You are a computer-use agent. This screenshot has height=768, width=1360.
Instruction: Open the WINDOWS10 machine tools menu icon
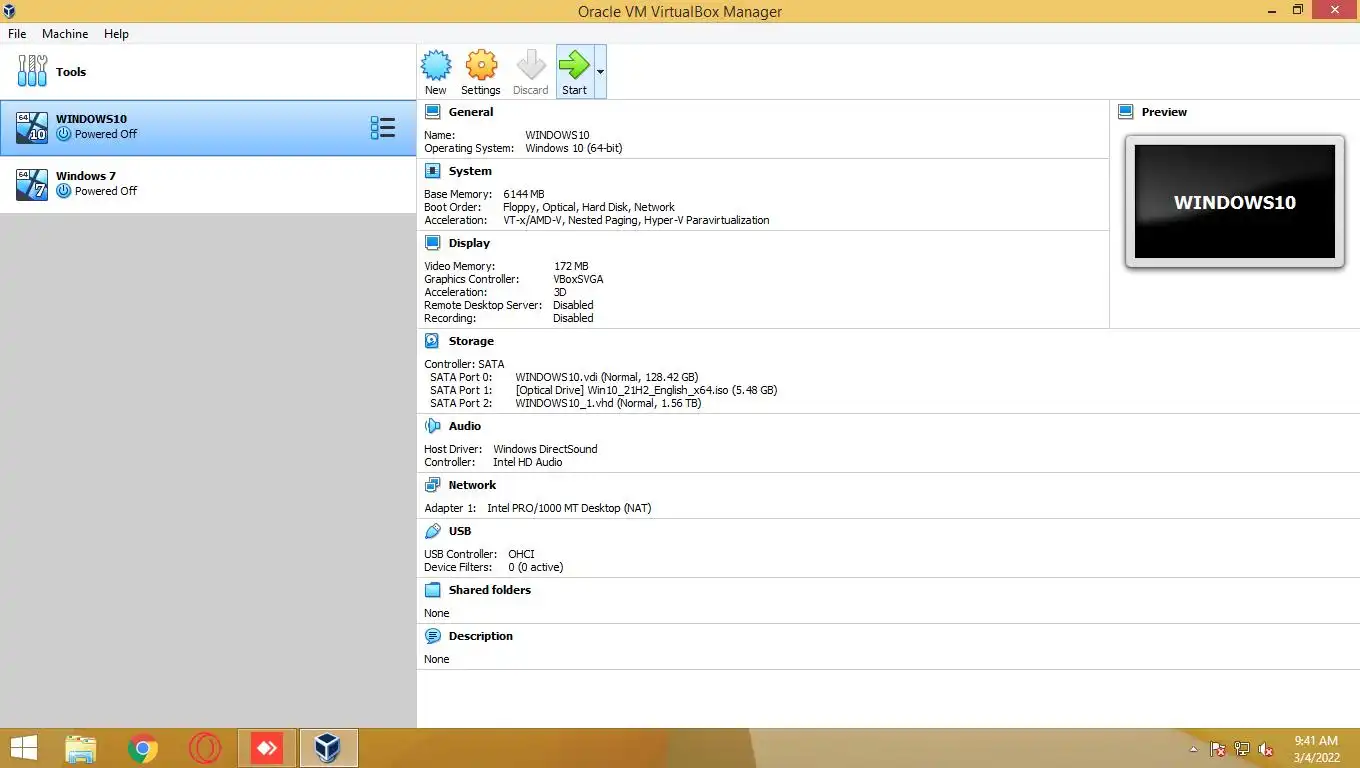click(x=382, y=127)
